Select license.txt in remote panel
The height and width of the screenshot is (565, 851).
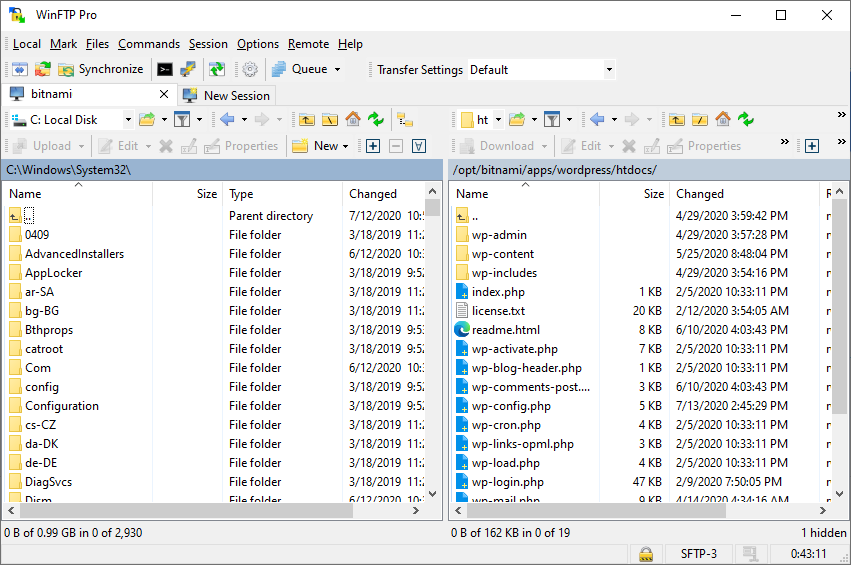[x=498, y=311]
